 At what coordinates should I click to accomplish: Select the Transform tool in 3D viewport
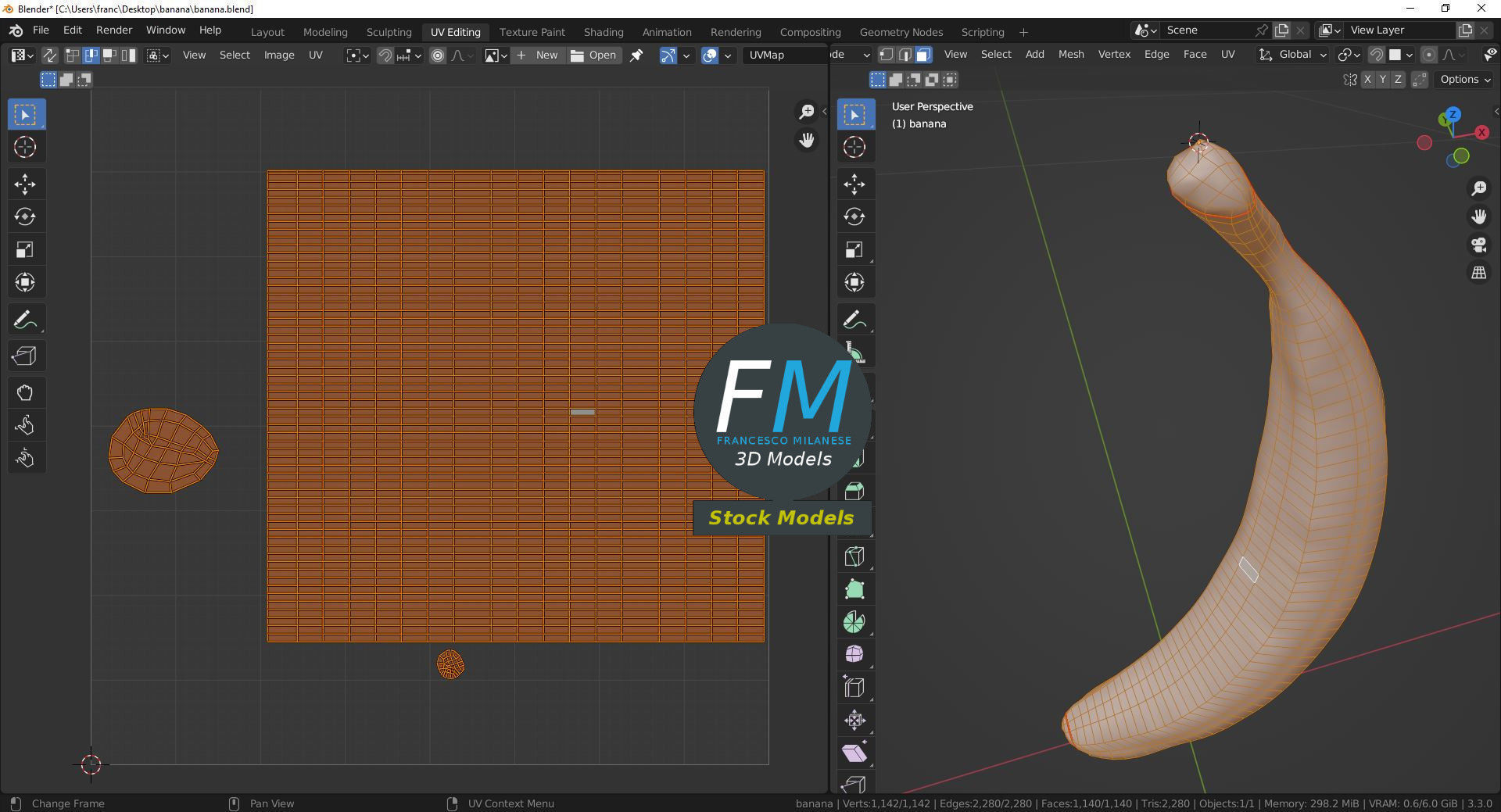point(854,282)
